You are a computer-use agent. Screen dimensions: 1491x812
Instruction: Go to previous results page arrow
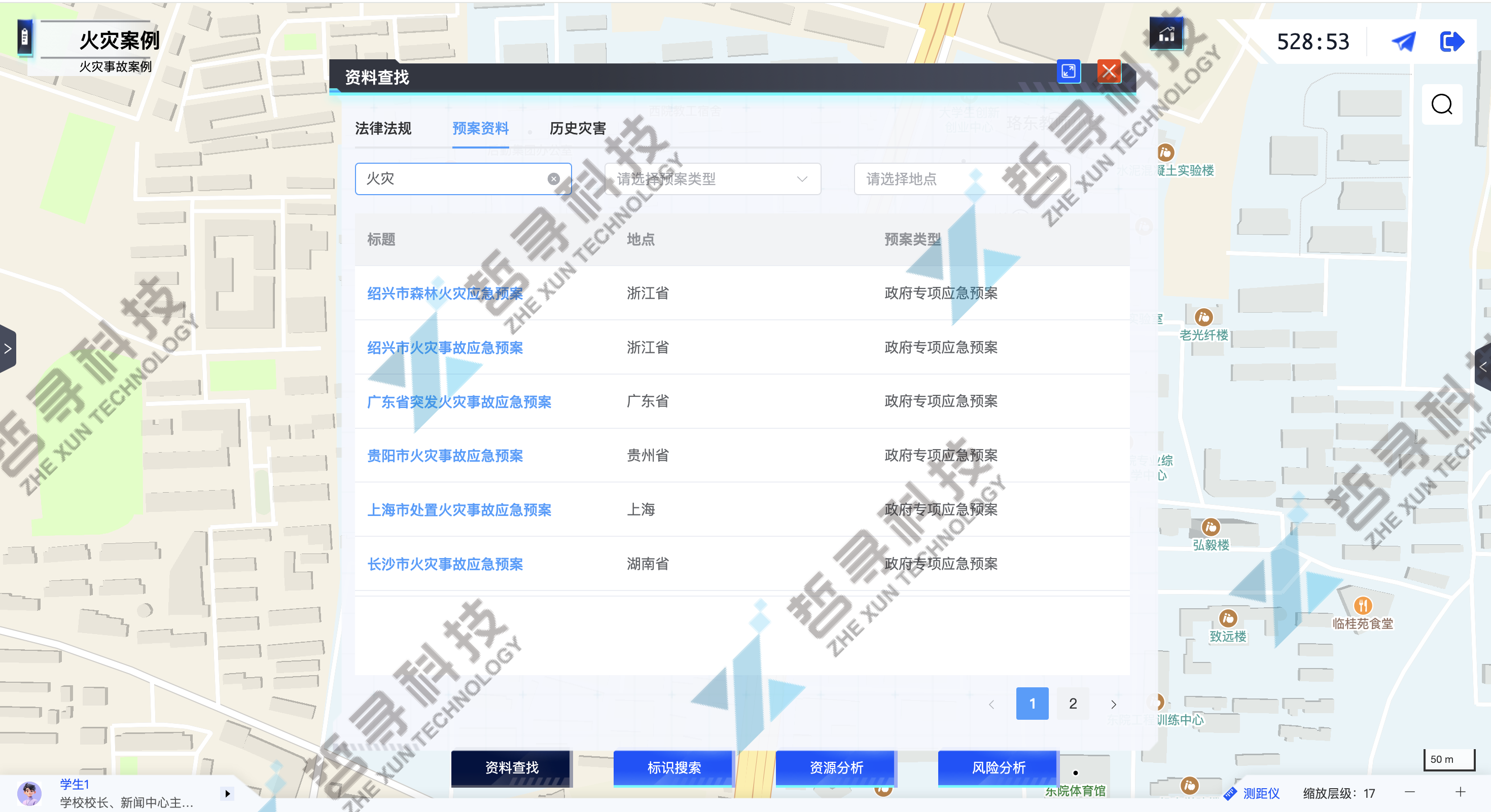(x=991, y=704)
